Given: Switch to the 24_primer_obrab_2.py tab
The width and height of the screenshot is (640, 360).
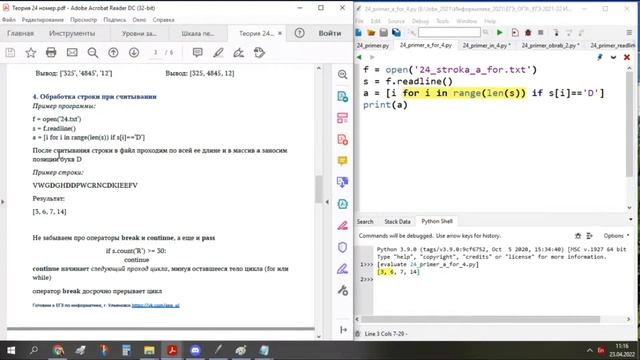Looking at the screenshot, I should 550,45.
